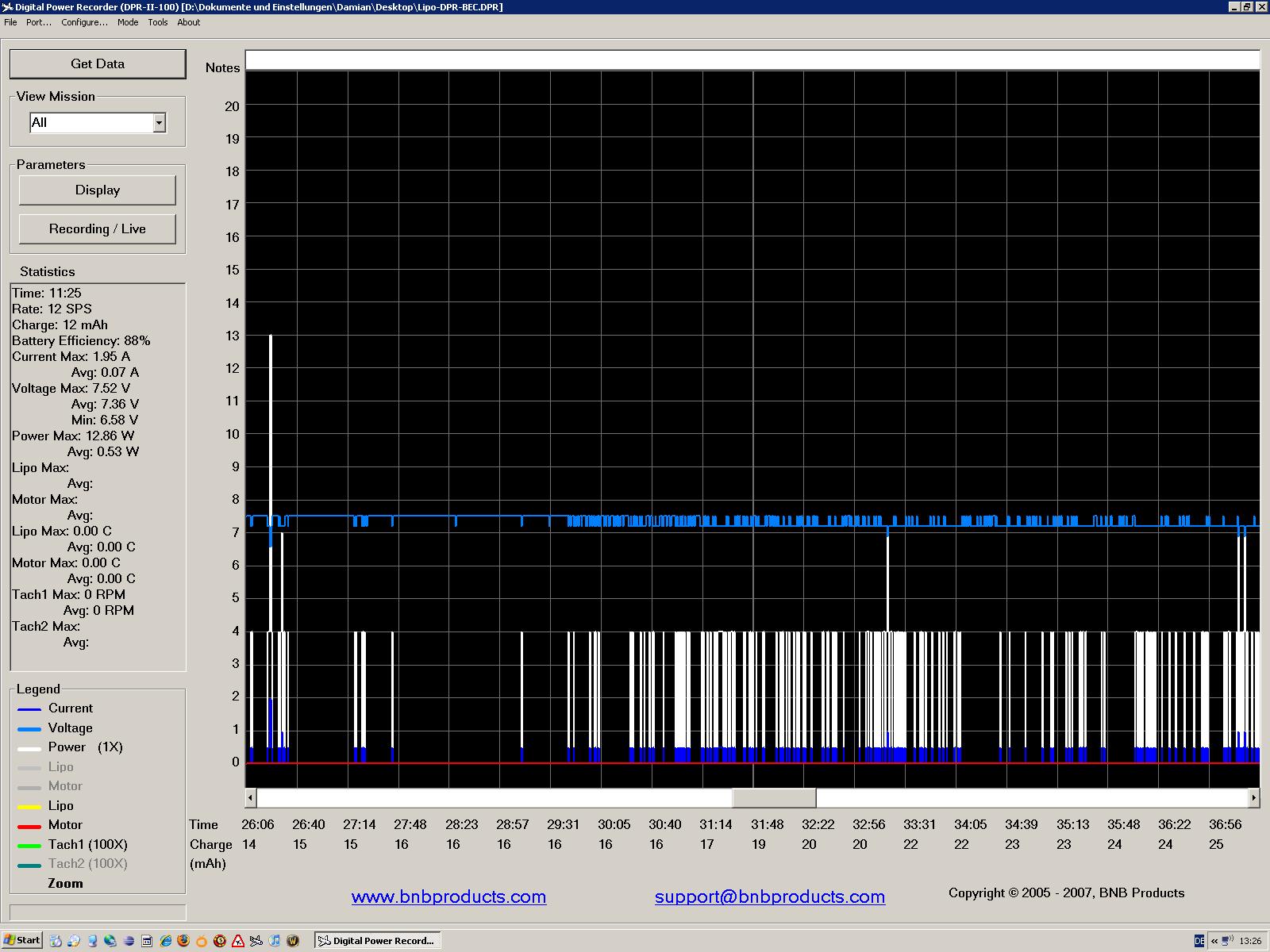The image size is (1270, 952).
Task: Open the Mode menu
Action: [128, 22]
